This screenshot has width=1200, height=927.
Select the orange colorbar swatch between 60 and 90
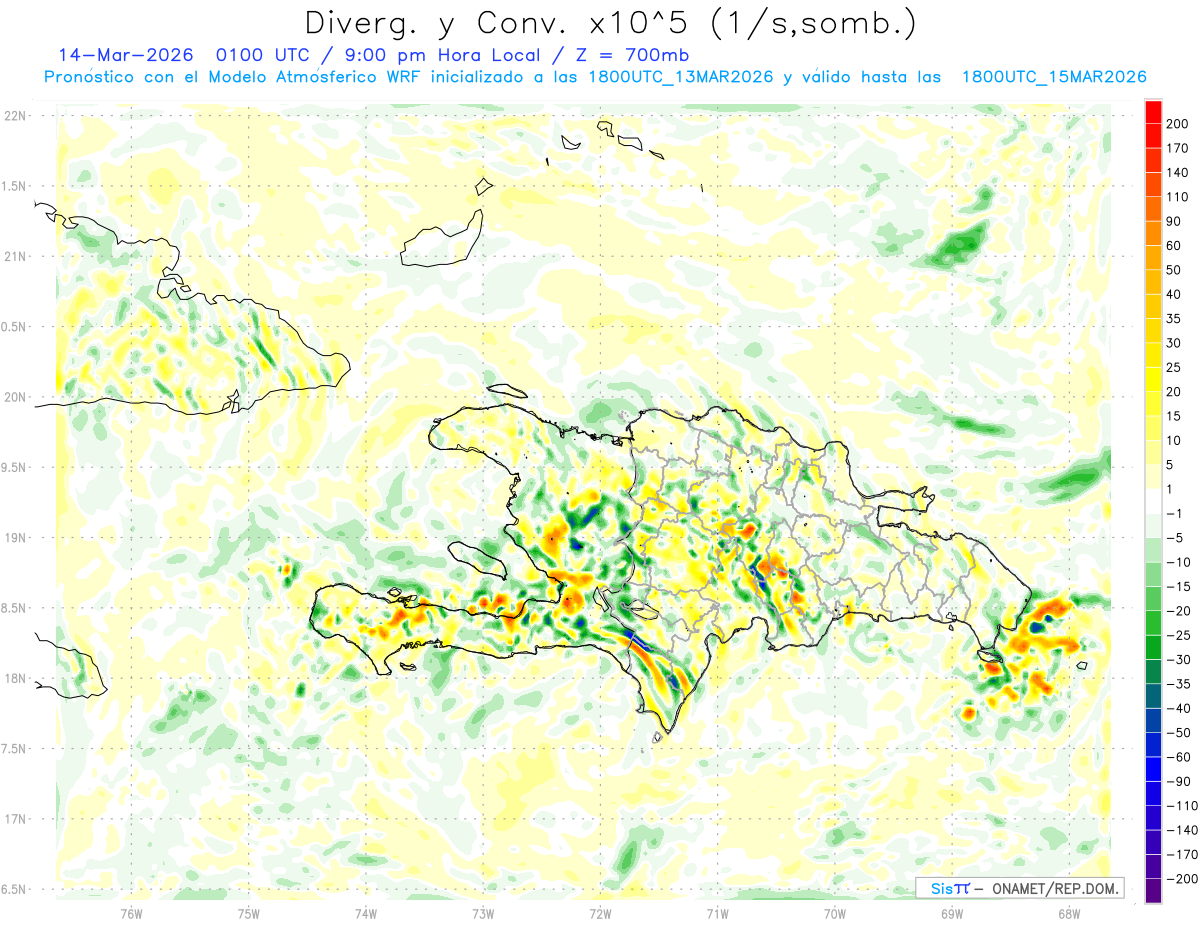[1153, 233]
